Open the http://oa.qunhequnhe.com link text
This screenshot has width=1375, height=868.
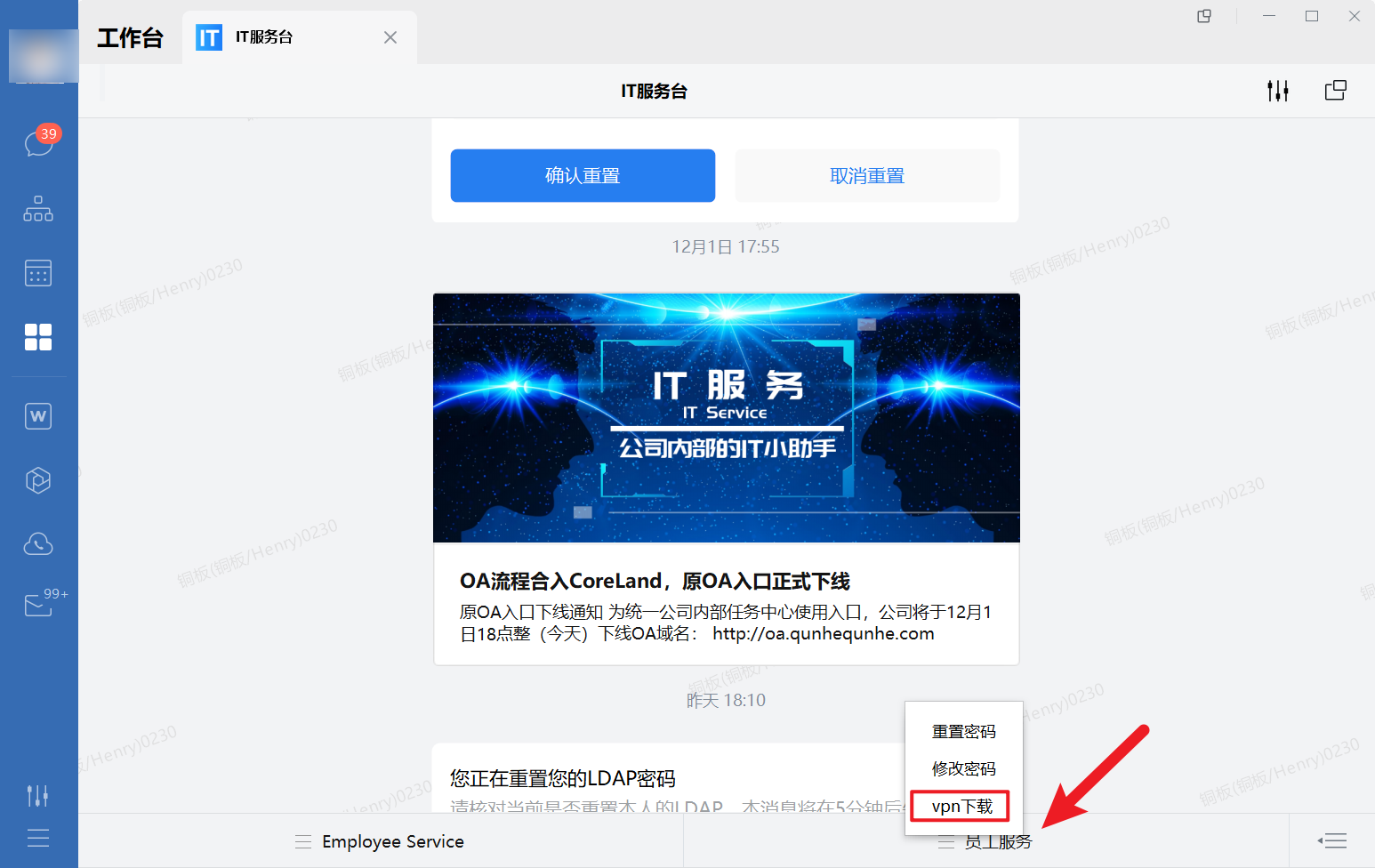(x=824, y=634)
